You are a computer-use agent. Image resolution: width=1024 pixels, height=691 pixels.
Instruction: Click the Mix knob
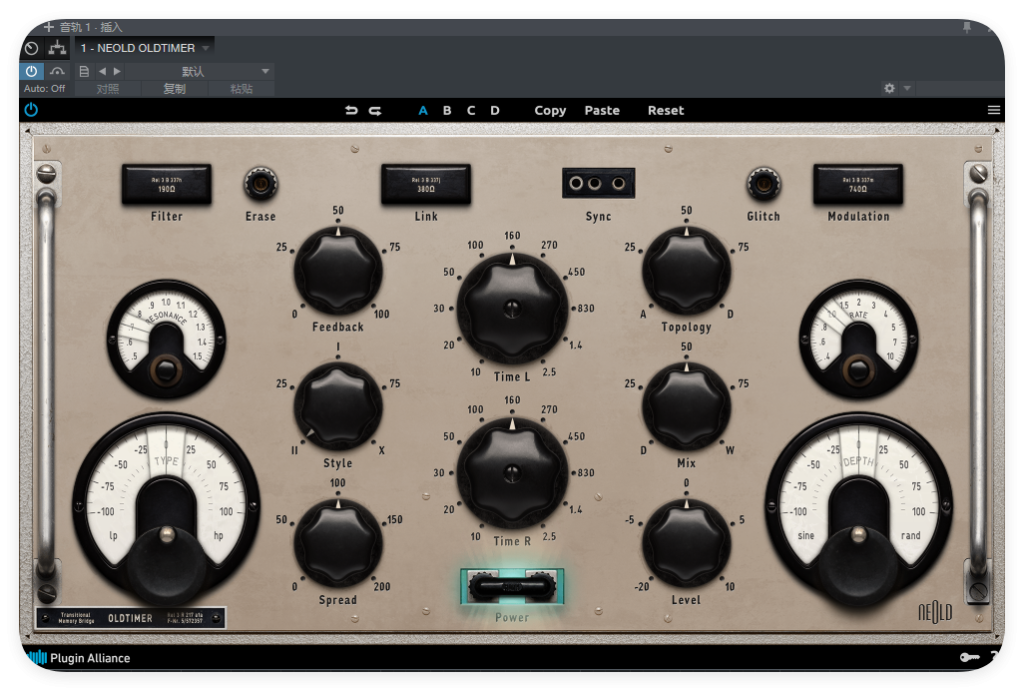[x=686, y=407]
